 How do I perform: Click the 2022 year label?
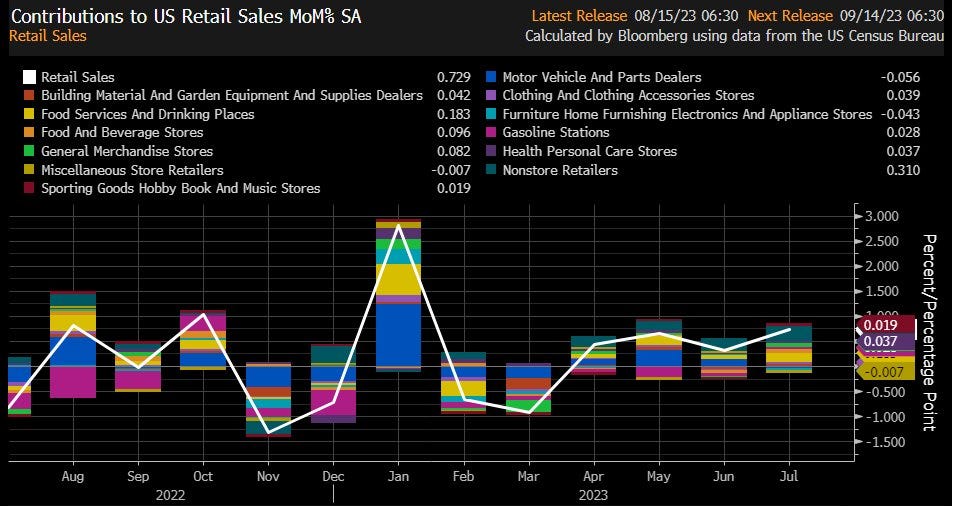pyautogui.click(x=170, y=494)
